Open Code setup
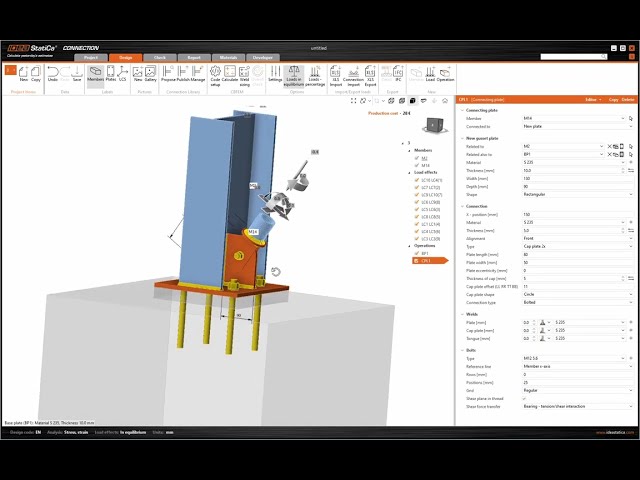This screenshot has width=640, height=480. click(x=215, y=76)
